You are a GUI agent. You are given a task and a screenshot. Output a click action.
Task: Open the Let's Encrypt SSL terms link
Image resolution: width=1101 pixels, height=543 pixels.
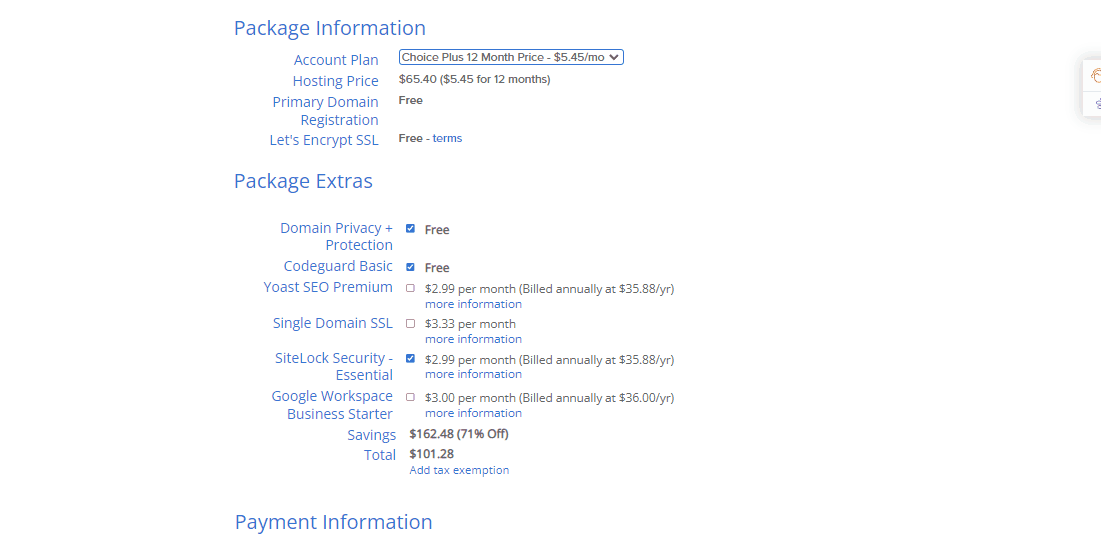pyautogui.click(x=447, y=139)
